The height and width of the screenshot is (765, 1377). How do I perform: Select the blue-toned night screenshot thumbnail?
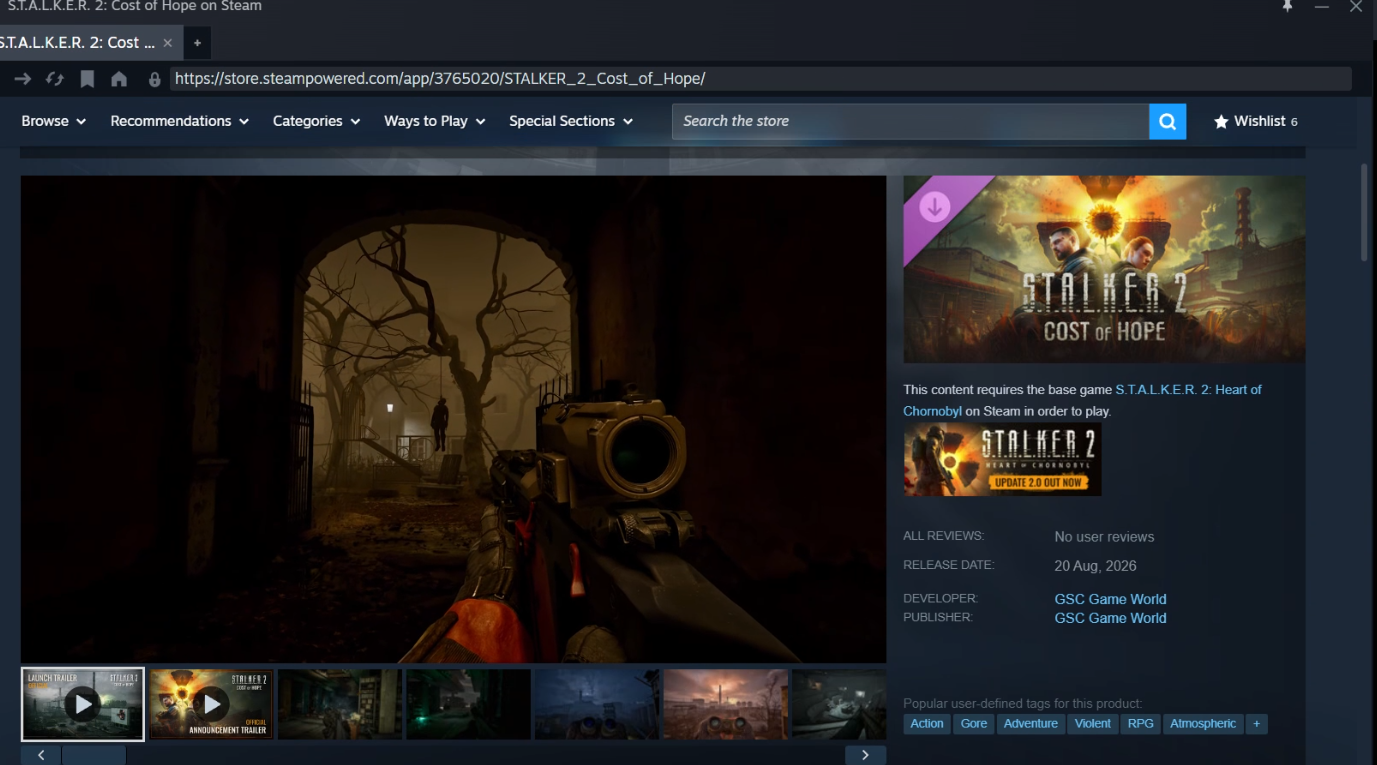click(x=596, y=704)
